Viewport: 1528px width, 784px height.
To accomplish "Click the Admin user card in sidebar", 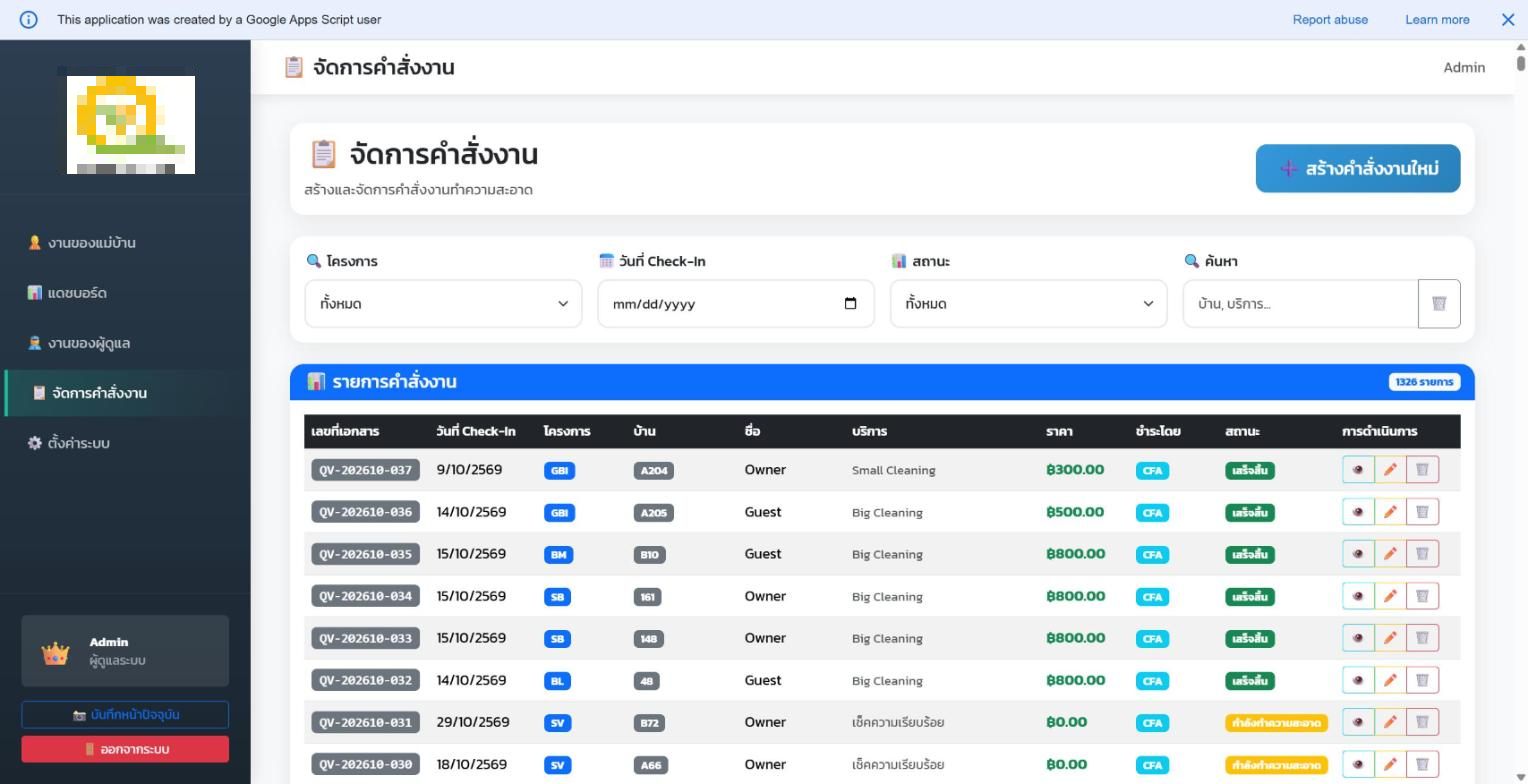I will click(125, 651).
